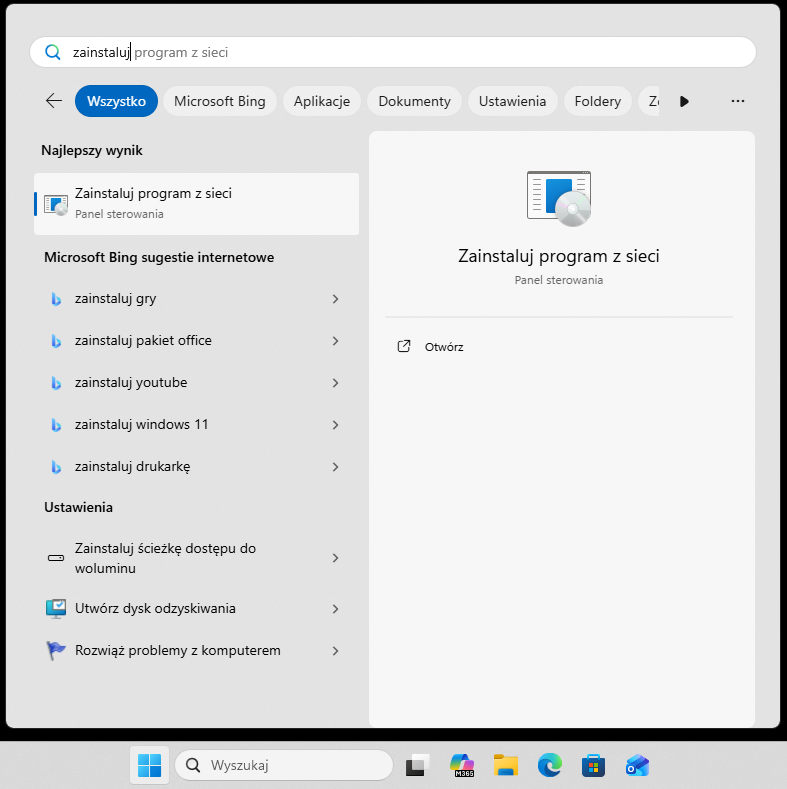Click Otwórz in the preview pane
The width and height of the screenshot is (787, 789).
[x=444, y=347]
